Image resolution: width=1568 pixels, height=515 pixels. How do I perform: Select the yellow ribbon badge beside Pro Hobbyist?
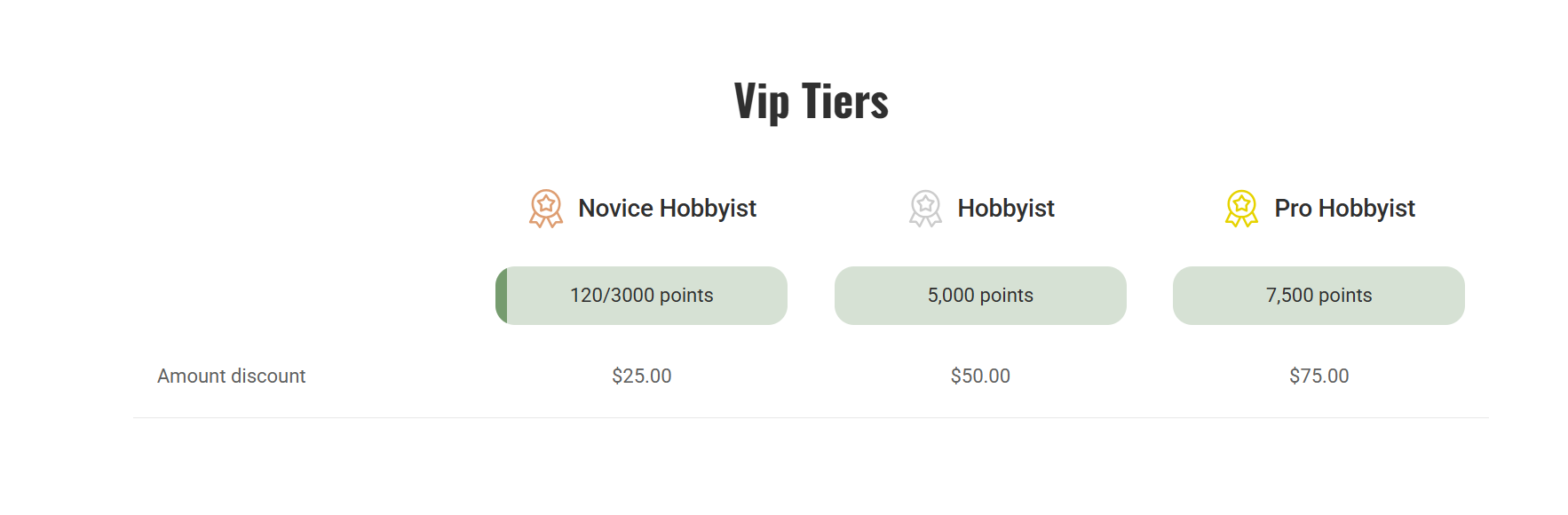(1240, 208)
